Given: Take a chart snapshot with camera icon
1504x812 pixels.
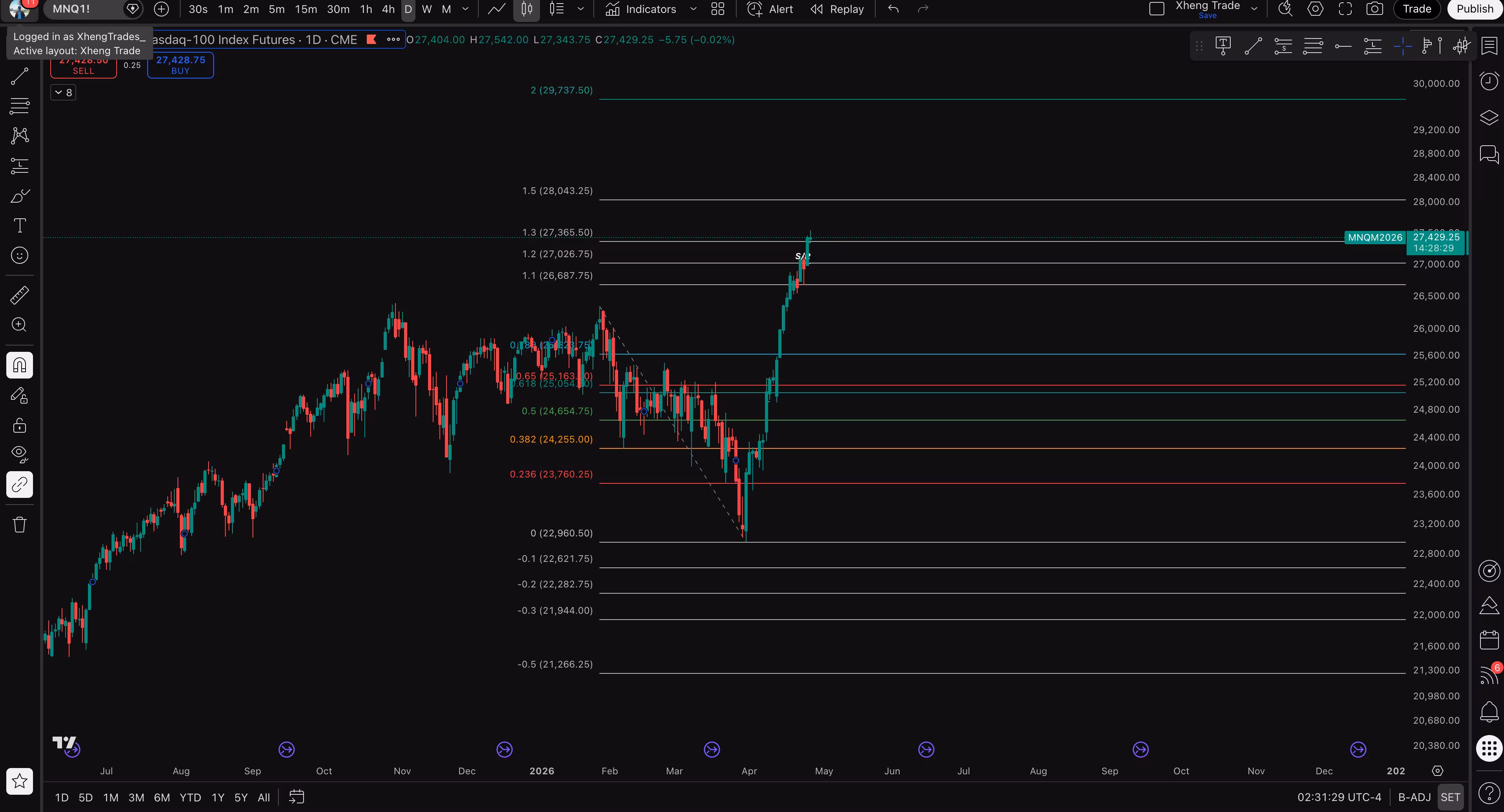Looking at the screenshot, I should coord(1375,9).
